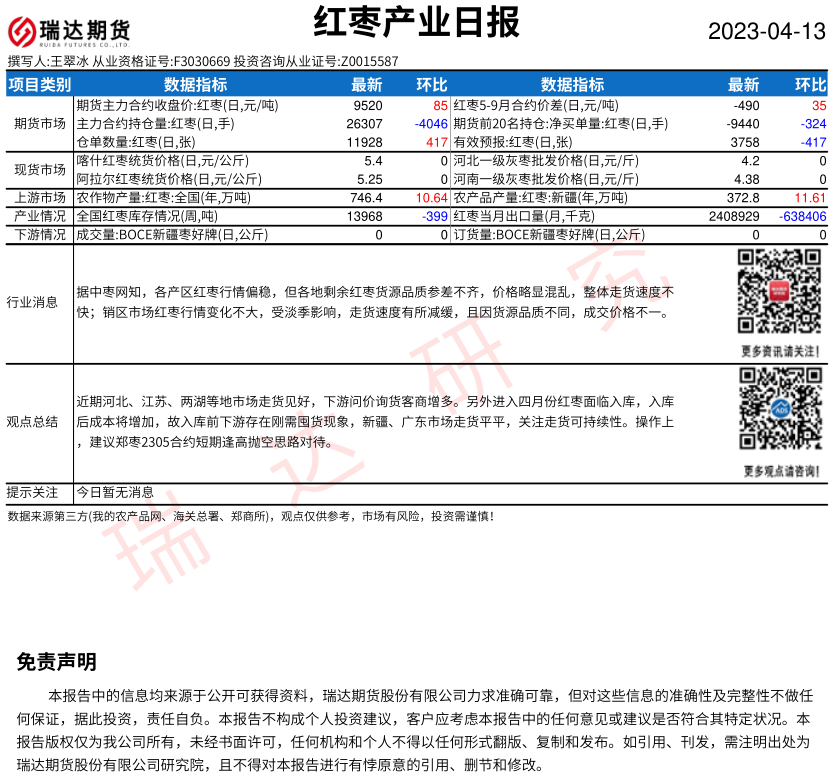Select the 项目类别 column header
833x776 pixels.
[x=40, y=85]
